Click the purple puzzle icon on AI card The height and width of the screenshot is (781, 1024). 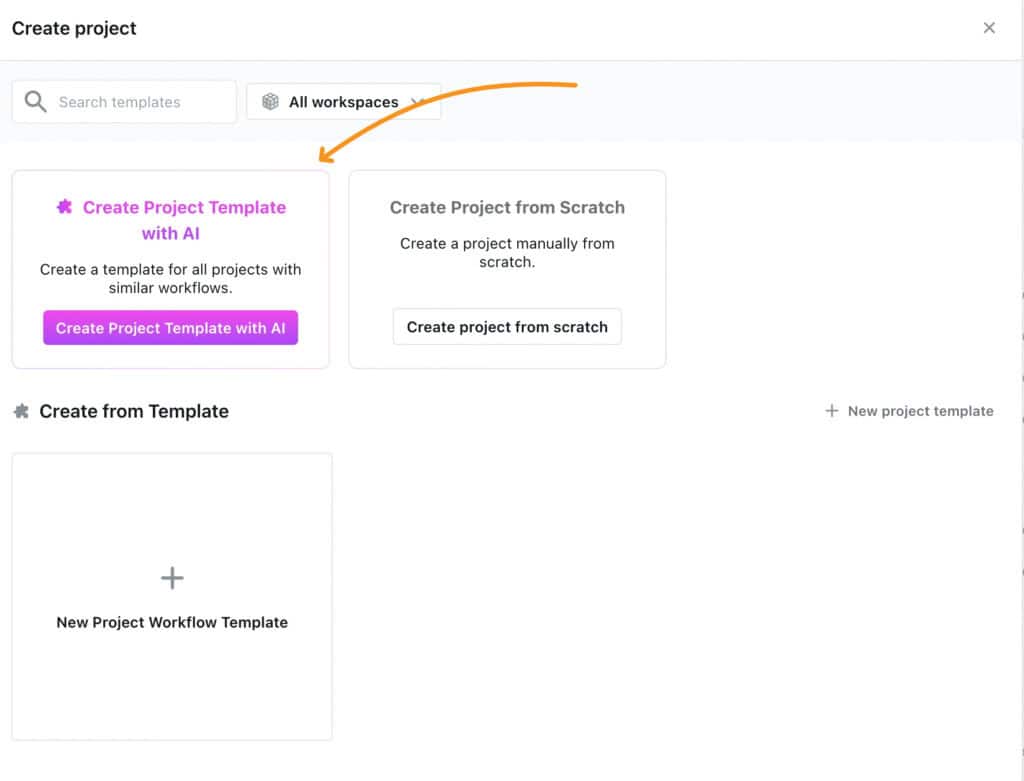coord(65,207)
